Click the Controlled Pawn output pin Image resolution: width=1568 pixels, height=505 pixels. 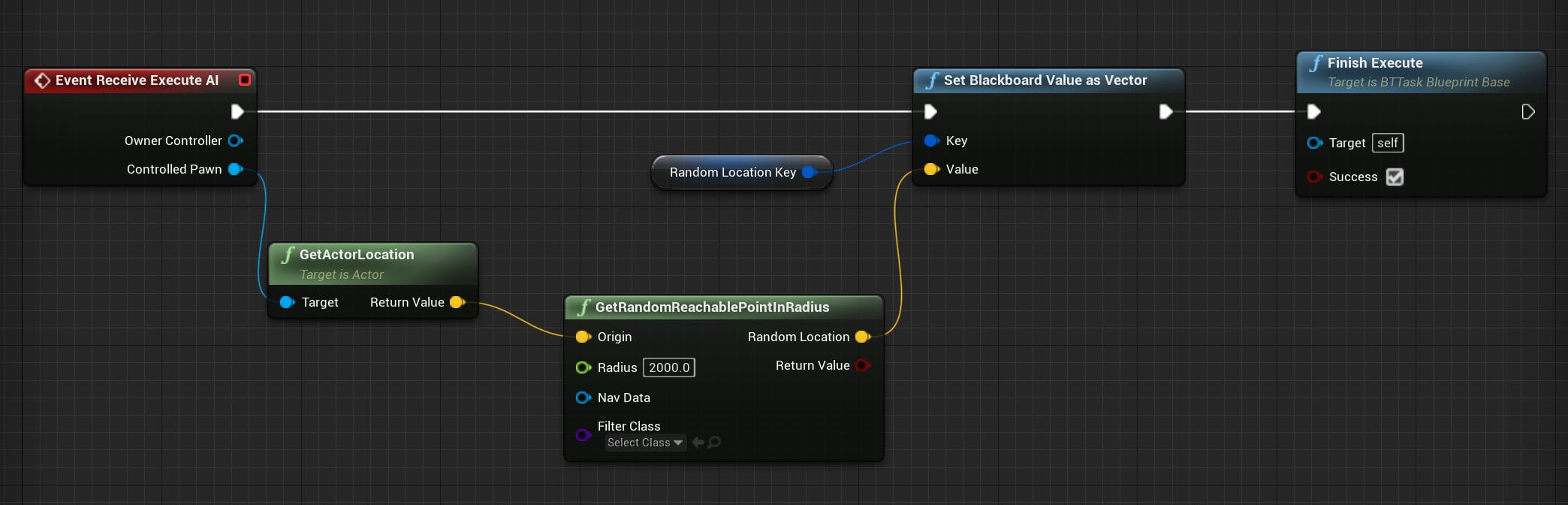click(235, 169)
